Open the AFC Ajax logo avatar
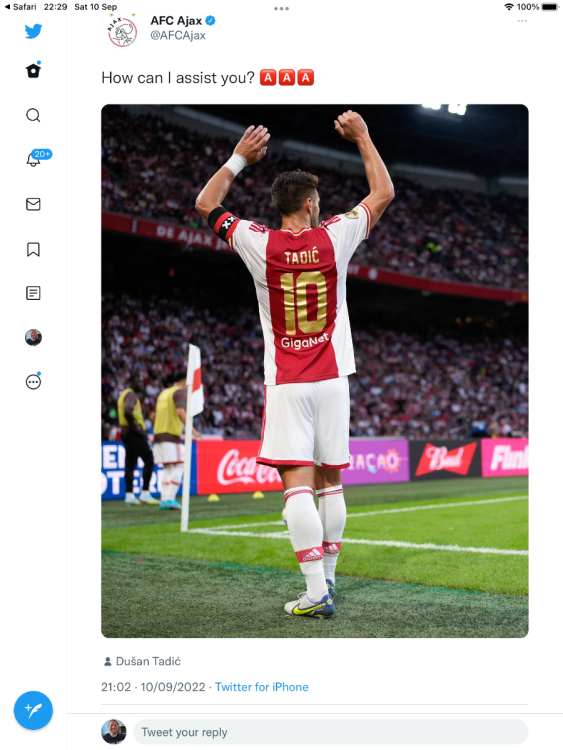 tap(122, 31)
